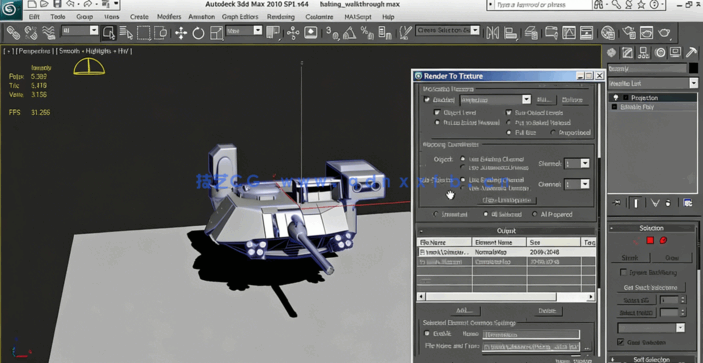Open the Modifiers menu

point(169,17)
